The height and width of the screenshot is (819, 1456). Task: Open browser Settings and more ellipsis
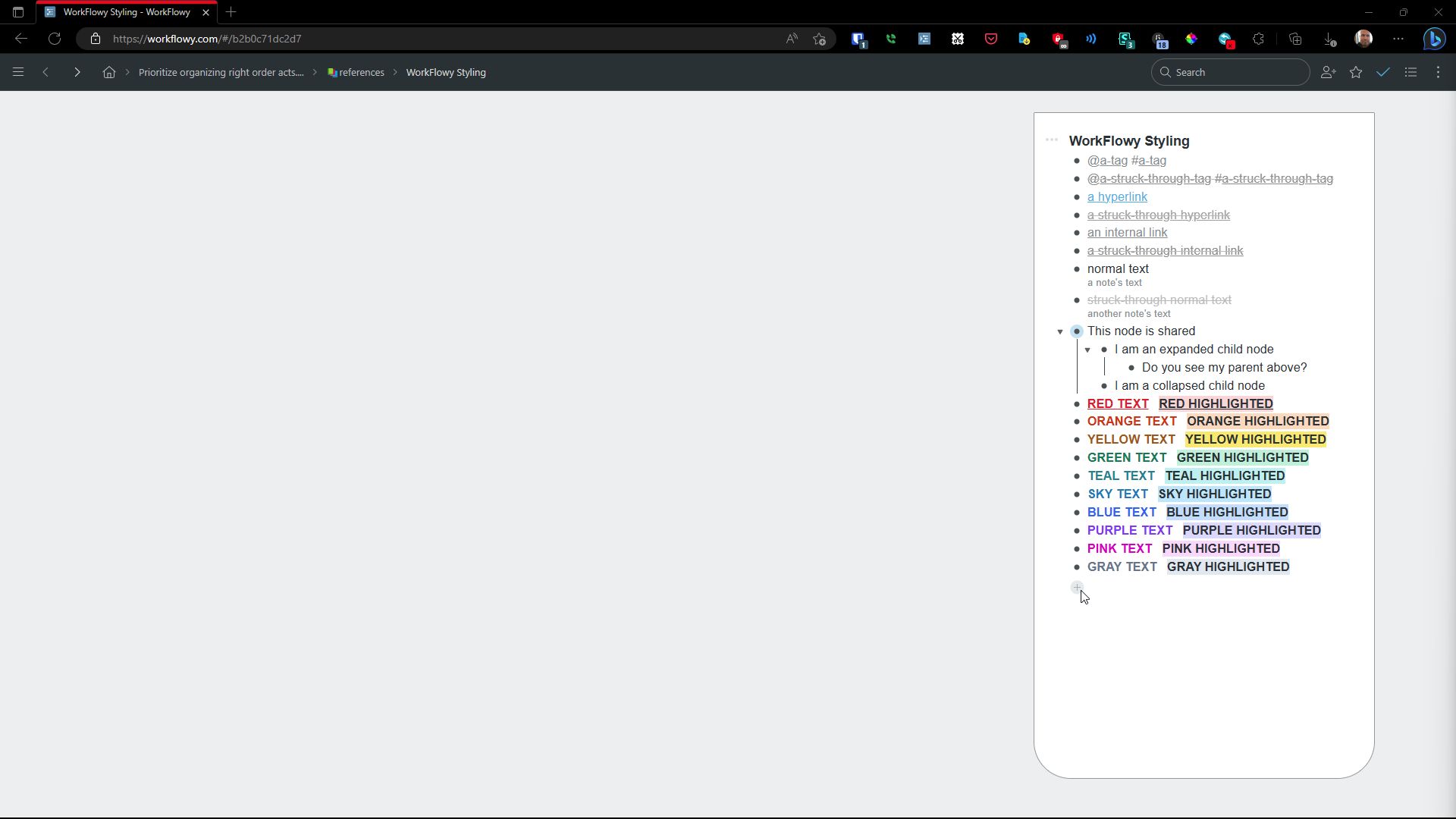point(1398,39)
